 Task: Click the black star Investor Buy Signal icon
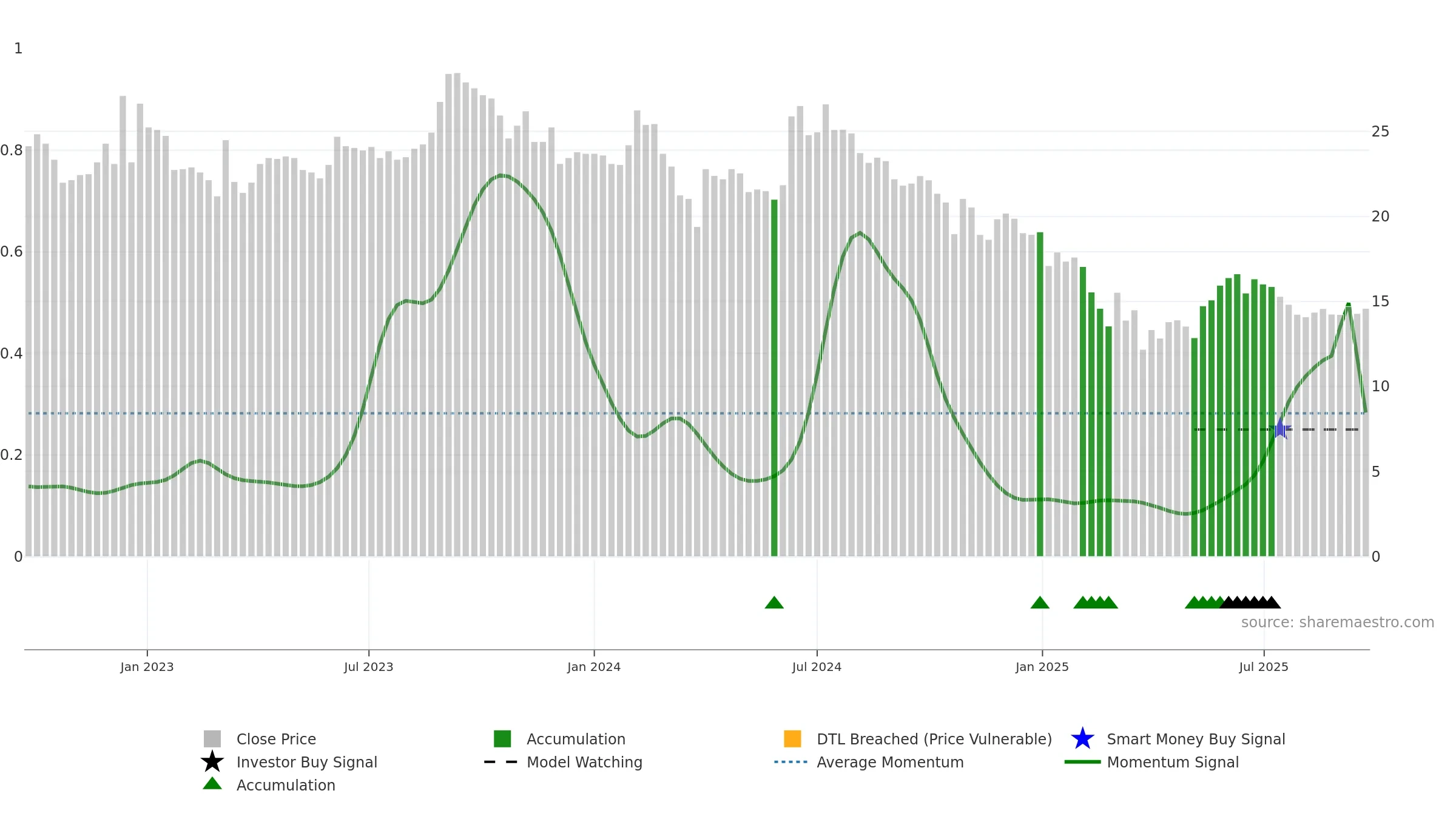coord(212,762)
